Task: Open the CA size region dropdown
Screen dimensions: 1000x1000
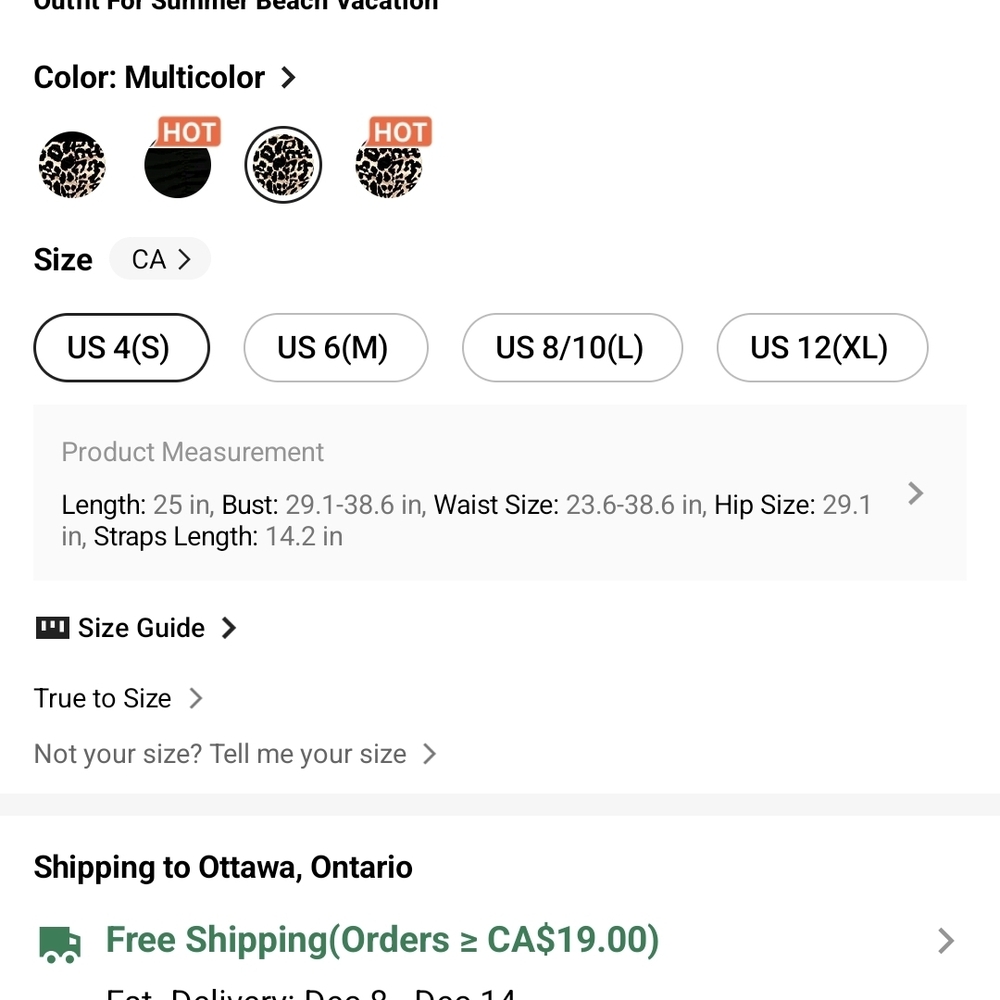Action: 160,259
